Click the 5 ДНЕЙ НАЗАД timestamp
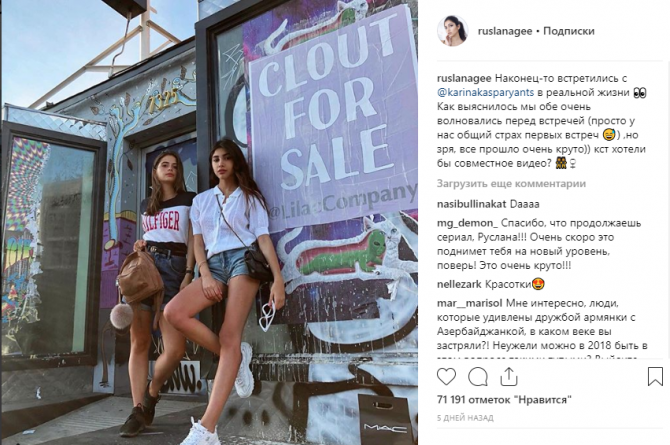 point(465,418)
